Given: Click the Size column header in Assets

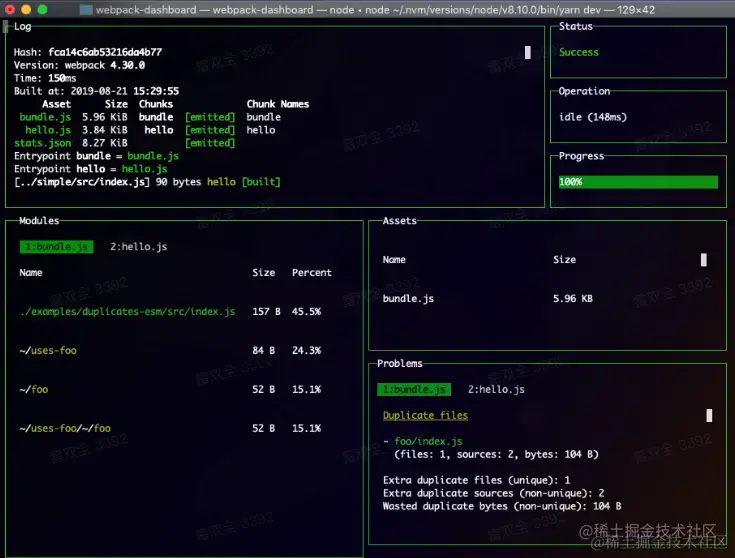Looking at the screenshot, I should pyautogui.click(x=564, y=260).
